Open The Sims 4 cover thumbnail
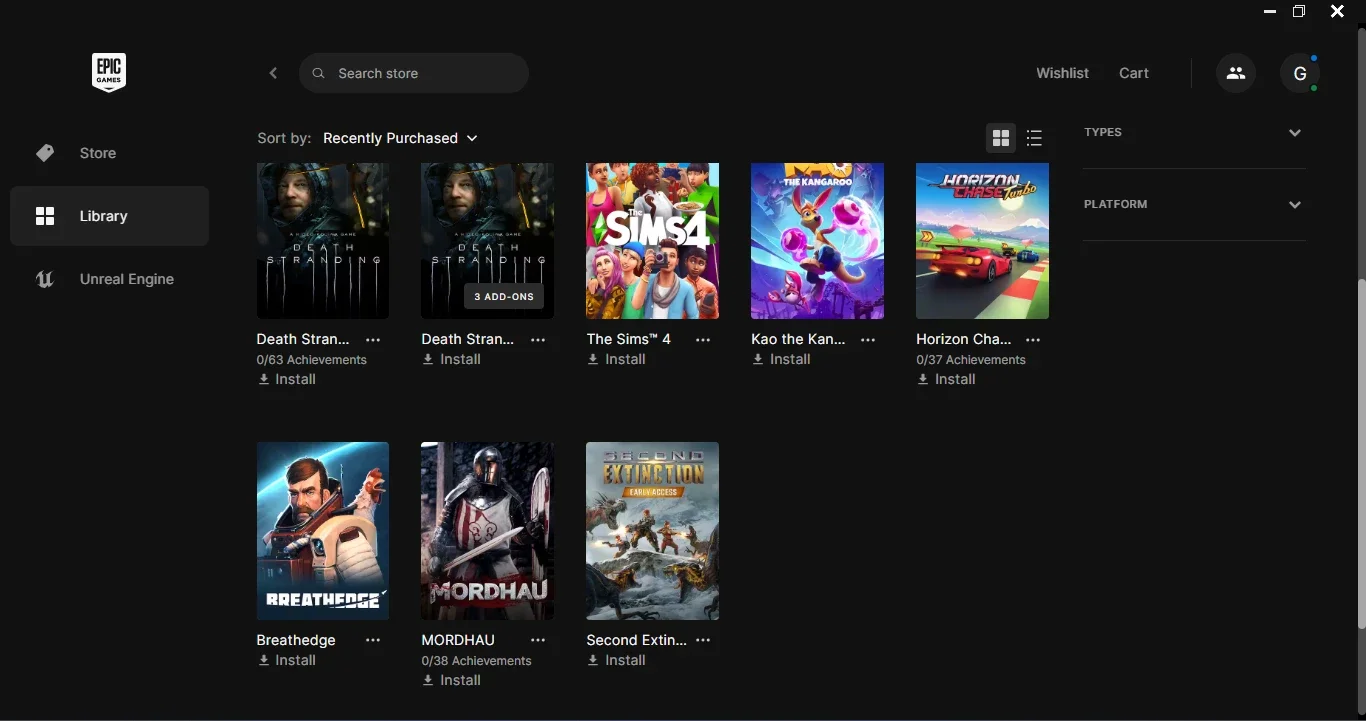Viewport: 1366px width, 721px height. click(652, 241)
